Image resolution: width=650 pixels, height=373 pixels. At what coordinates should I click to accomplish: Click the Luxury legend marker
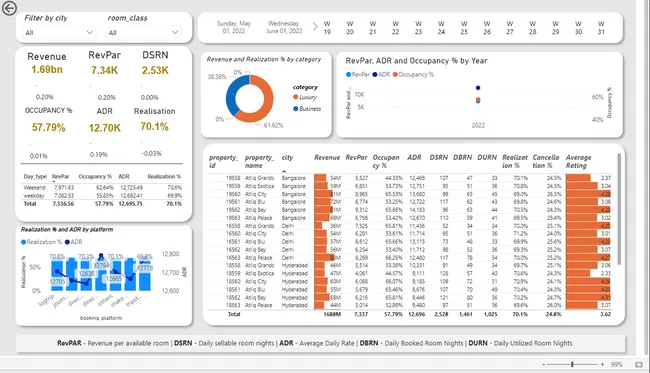point(296,97)
